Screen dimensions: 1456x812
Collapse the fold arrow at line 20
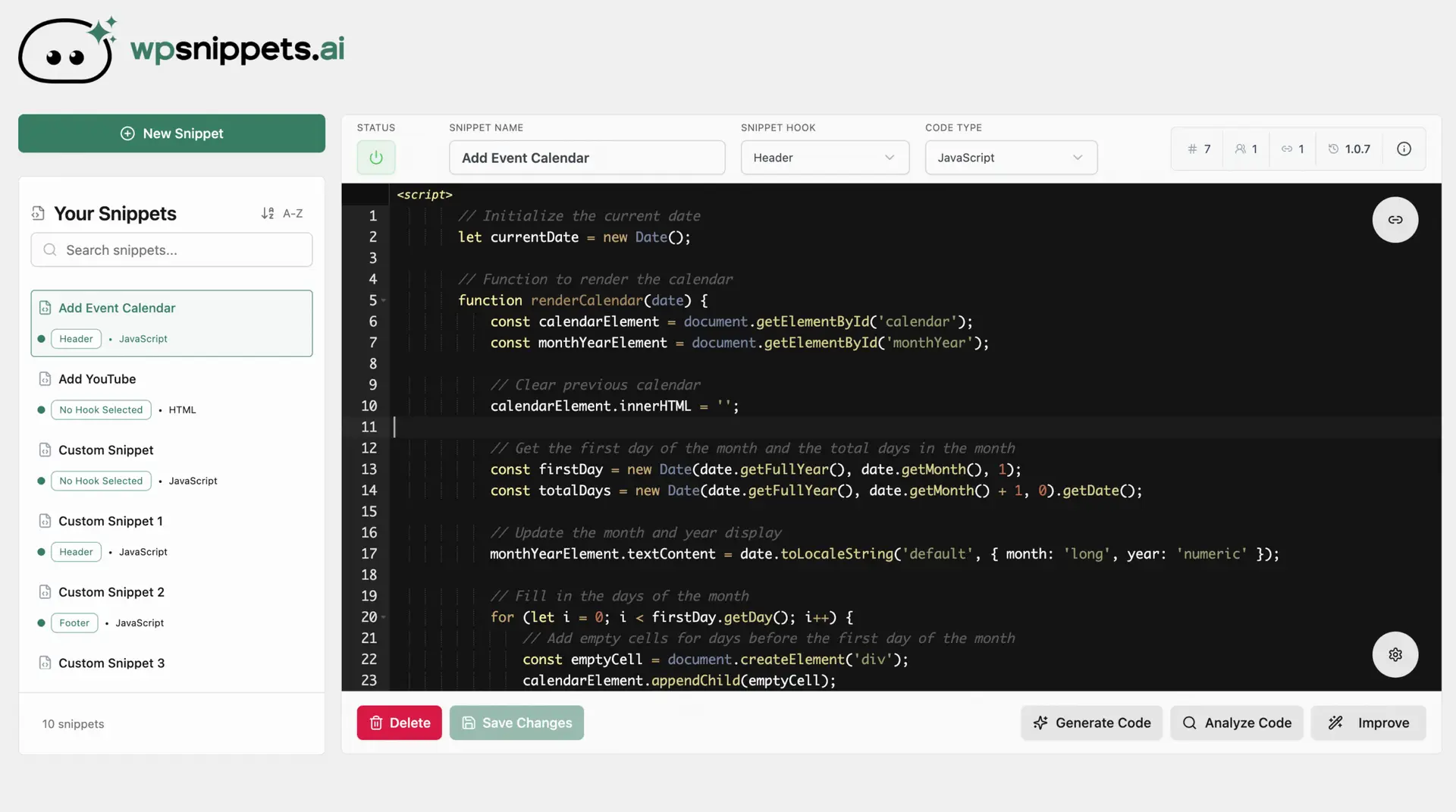[x=384, y=618]
